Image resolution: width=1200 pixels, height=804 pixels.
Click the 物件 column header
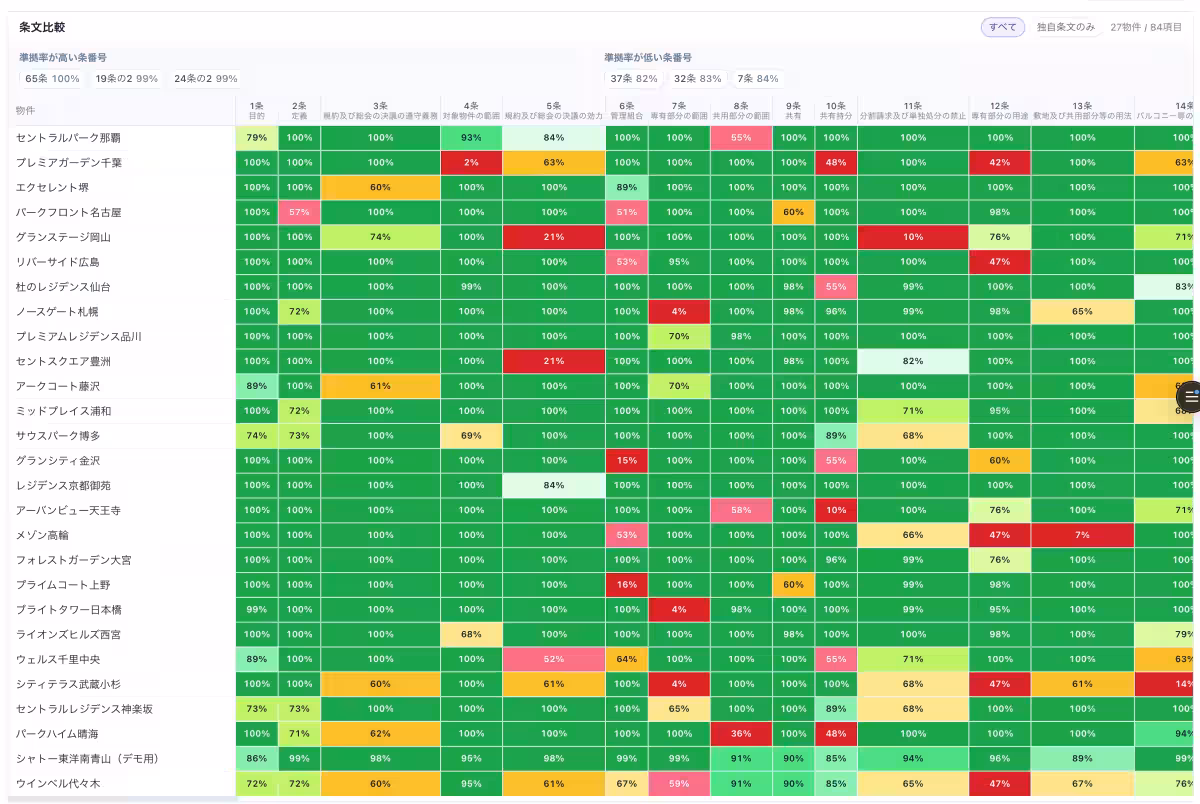[25, 110]
